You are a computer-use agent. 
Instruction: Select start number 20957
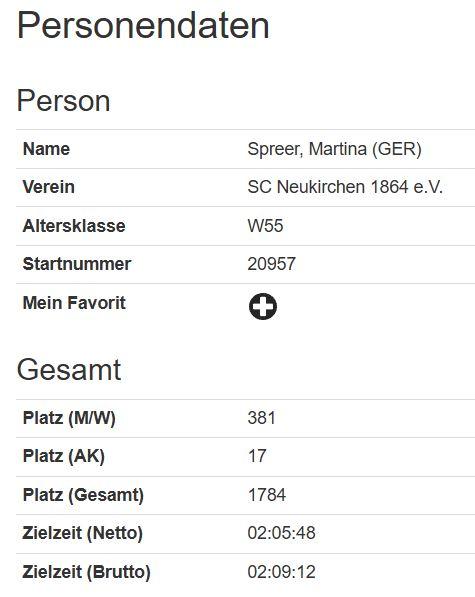coord(271,264)
